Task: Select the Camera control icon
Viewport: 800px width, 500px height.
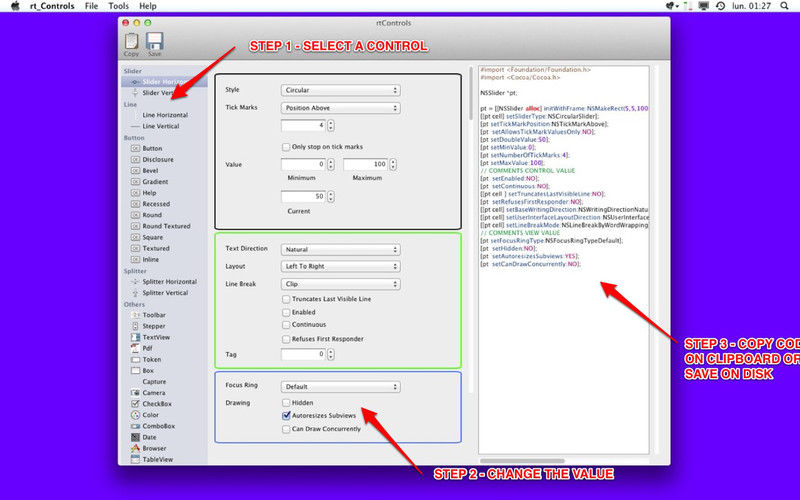Action: coord(135,393)
